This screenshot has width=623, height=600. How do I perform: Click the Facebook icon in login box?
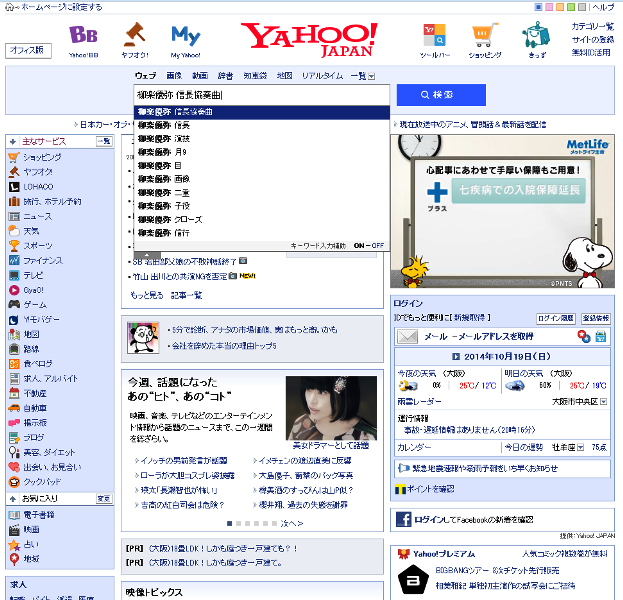pos(403,519)
